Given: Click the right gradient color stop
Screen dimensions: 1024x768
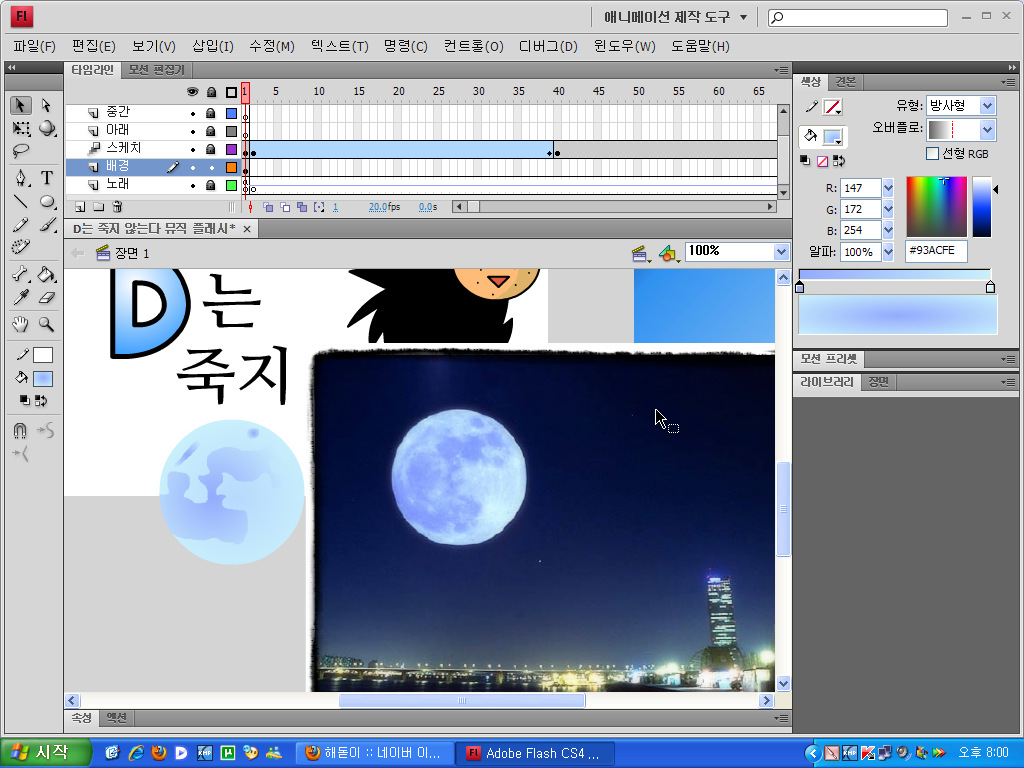Looking at the screenshot, I should [x=990, y=288].
